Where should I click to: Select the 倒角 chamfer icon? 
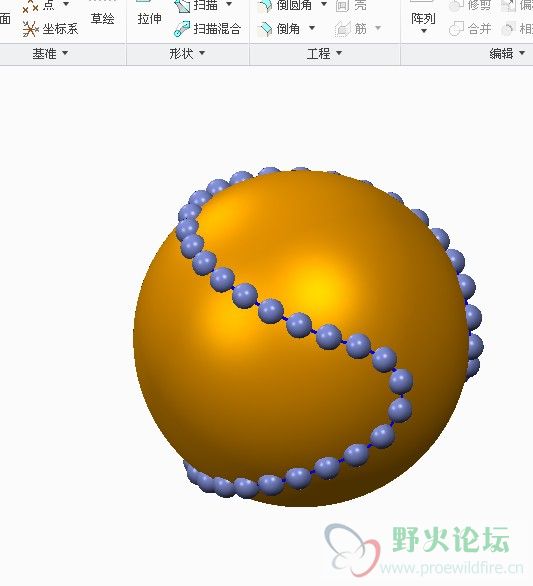click(265, 28)
